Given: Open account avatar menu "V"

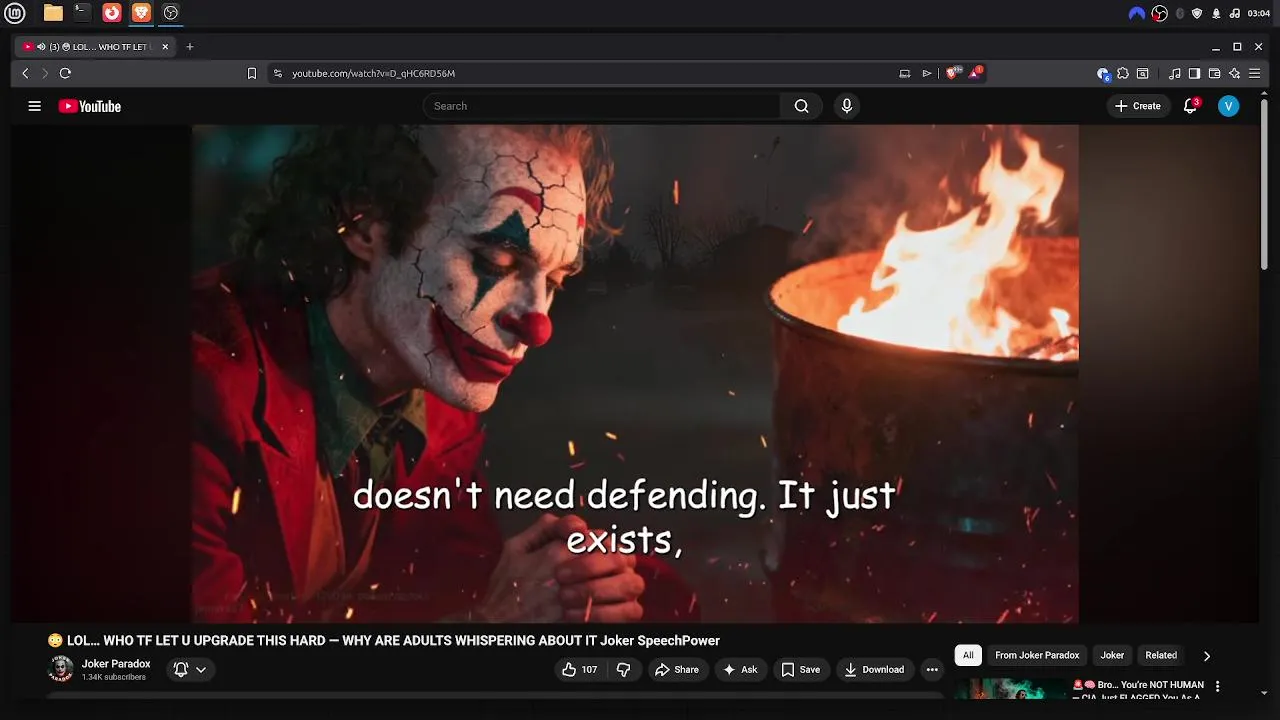Looking at the screenshot, I should (1228, 106).
